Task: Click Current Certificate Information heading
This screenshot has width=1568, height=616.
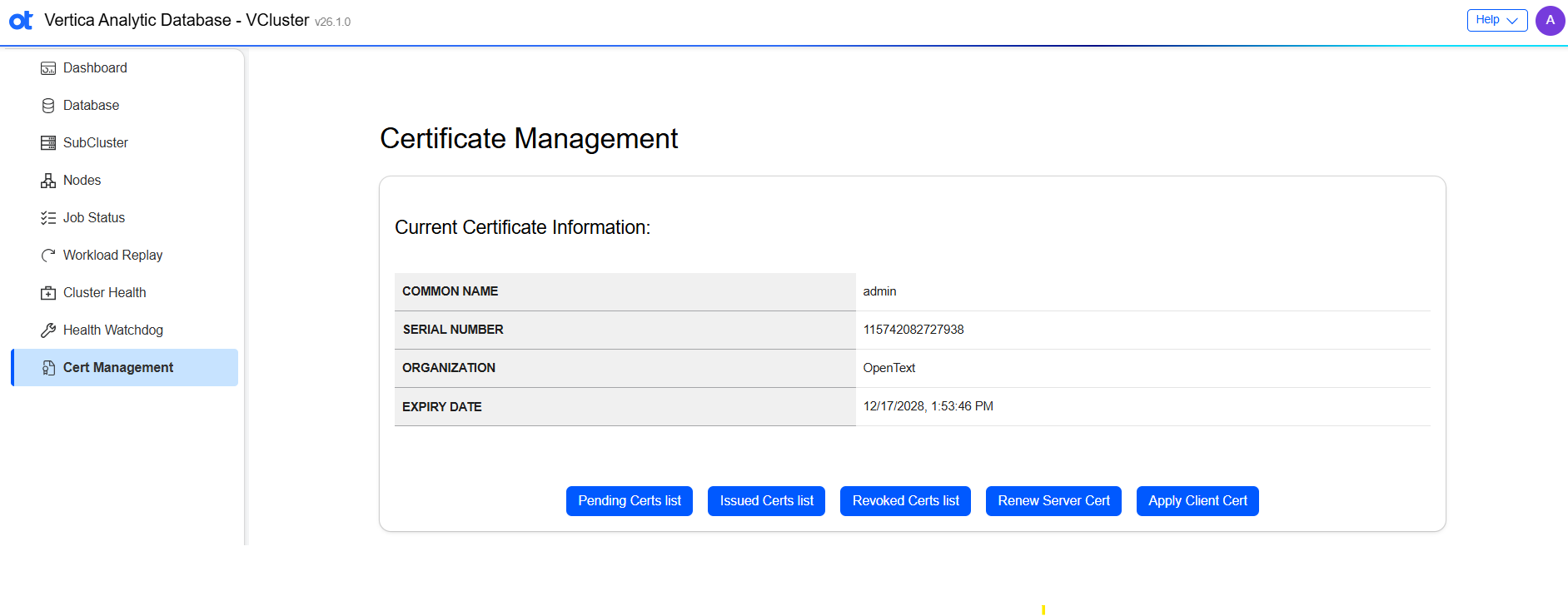Action: pos(522,227)
